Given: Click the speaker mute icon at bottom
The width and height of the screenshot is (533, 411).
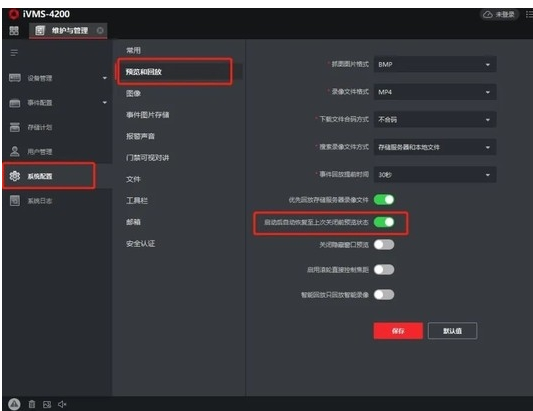Looking at the screenshot, I should point(62,404).
